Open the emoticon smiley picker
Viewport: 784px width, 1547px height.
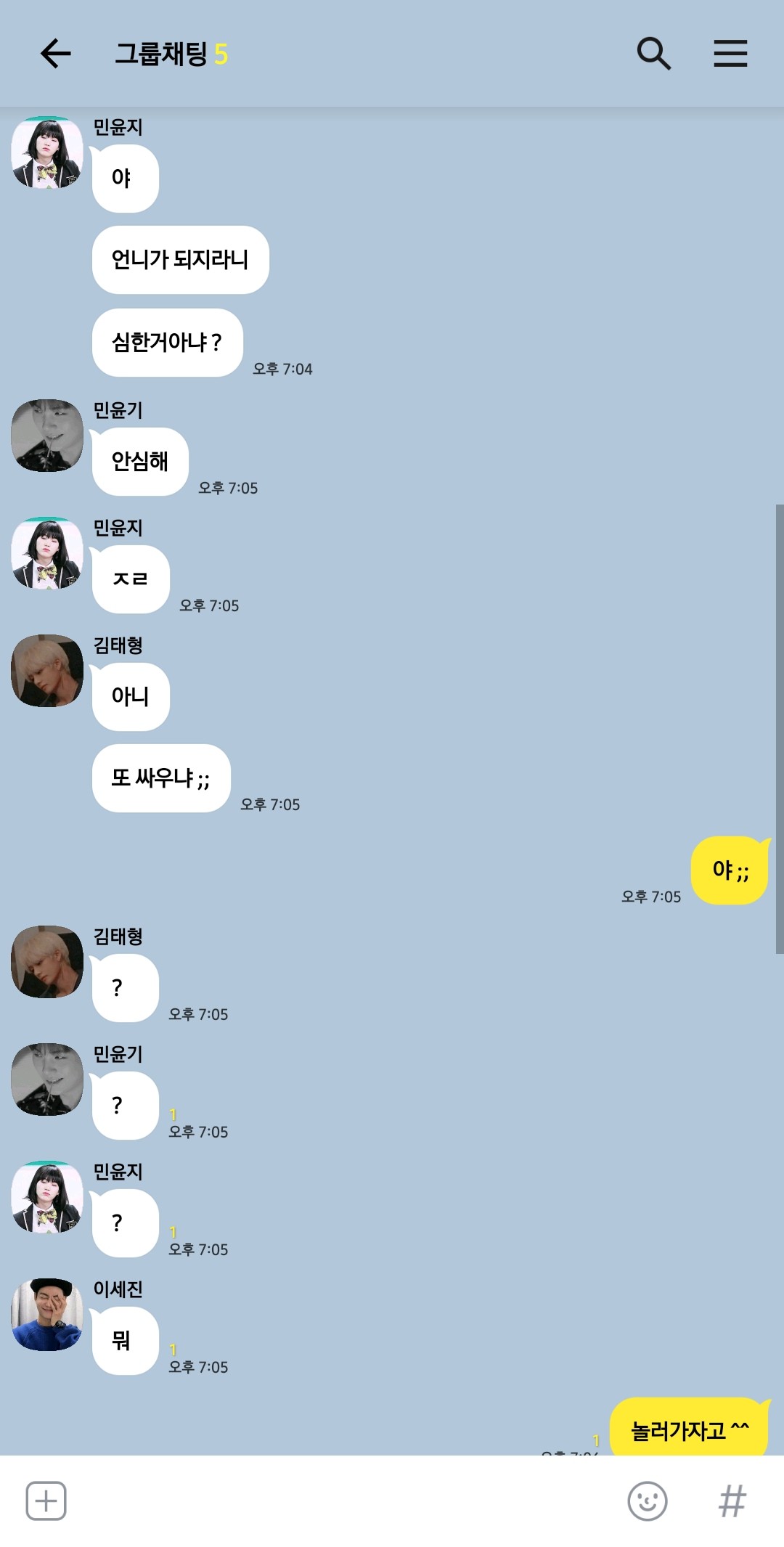pos(648,1501)
